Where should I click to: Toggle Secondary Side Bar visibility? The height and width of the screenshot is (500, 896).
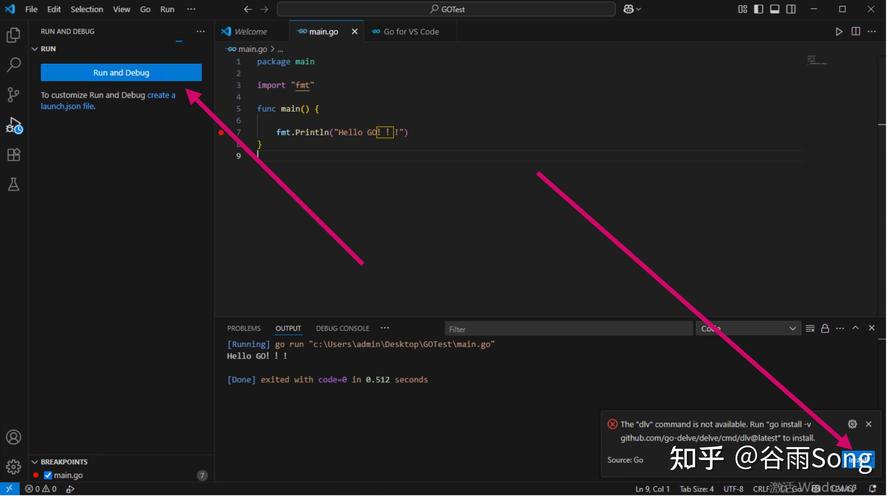pyautogui.click(x=791, y=9)
